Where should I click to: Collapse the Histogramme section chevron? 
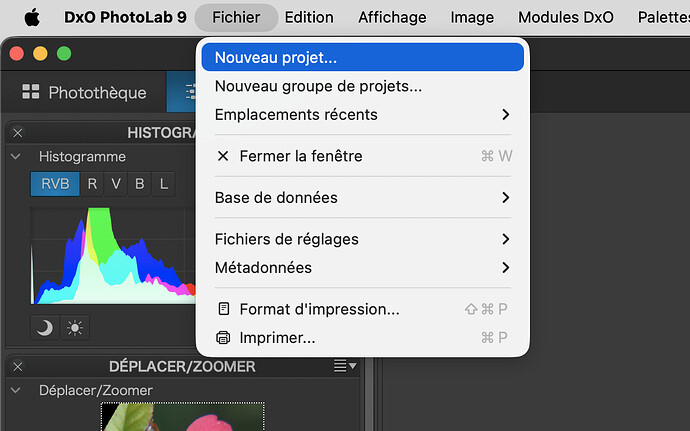click(x=15, y=156)
